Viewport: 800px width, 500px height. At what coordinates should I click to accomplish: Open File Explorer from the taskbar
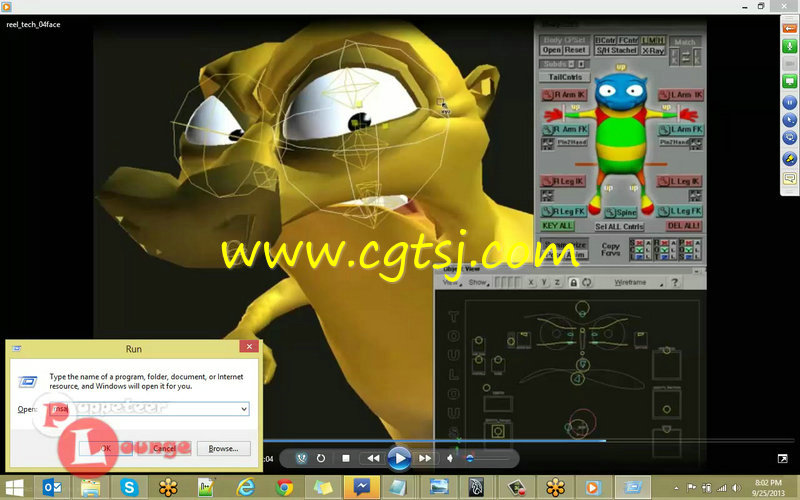coord(90,488)
